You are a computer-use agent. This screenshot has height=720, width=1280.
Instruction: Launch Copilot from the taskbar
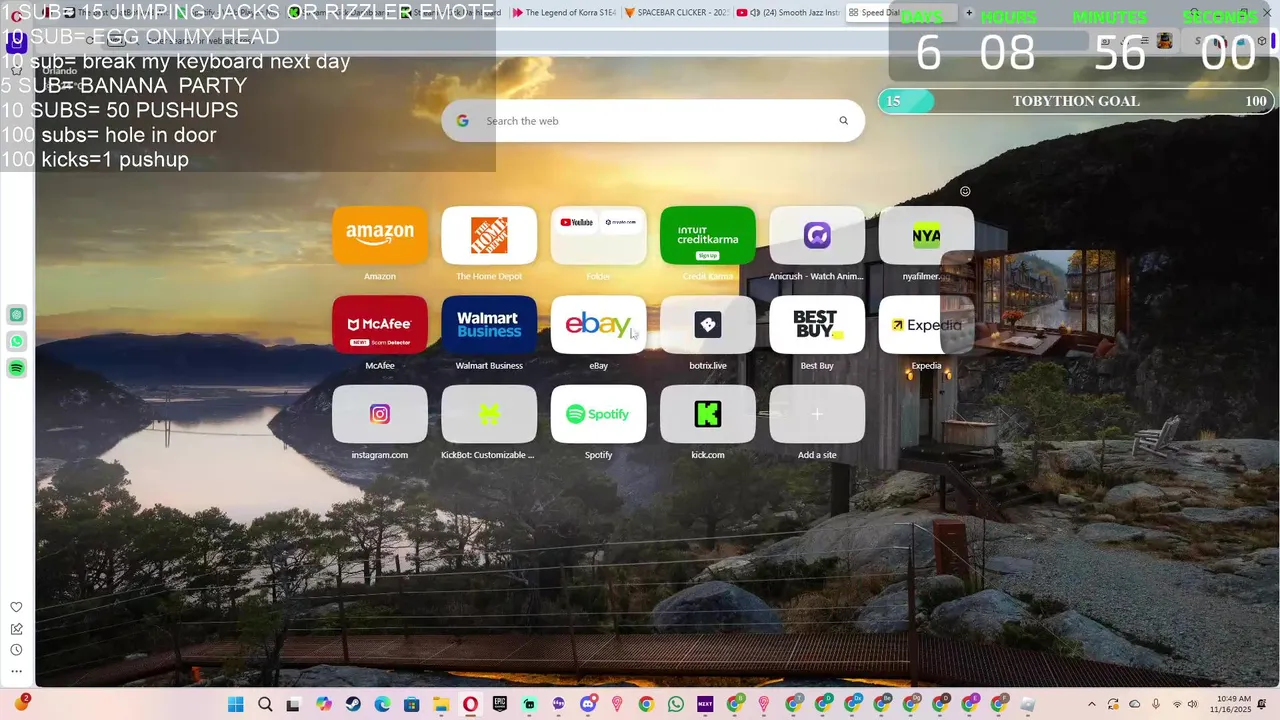click(324, 705)
